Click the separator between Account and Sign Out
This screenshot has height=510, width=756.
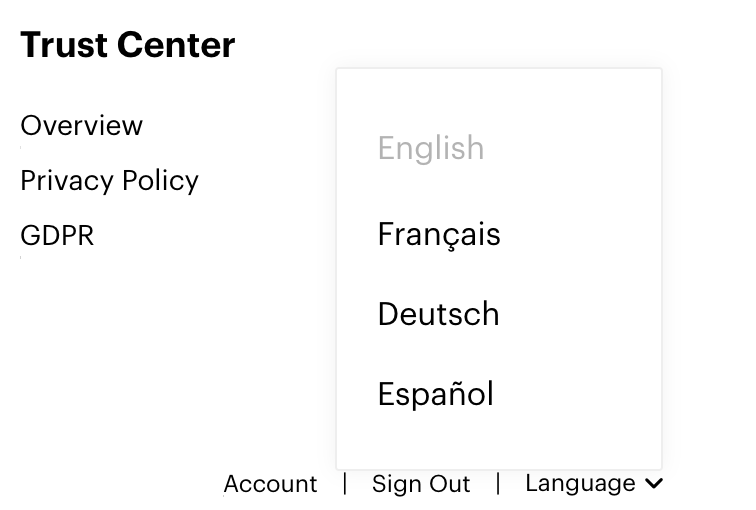pyautogui.click(x=345, y=484)
